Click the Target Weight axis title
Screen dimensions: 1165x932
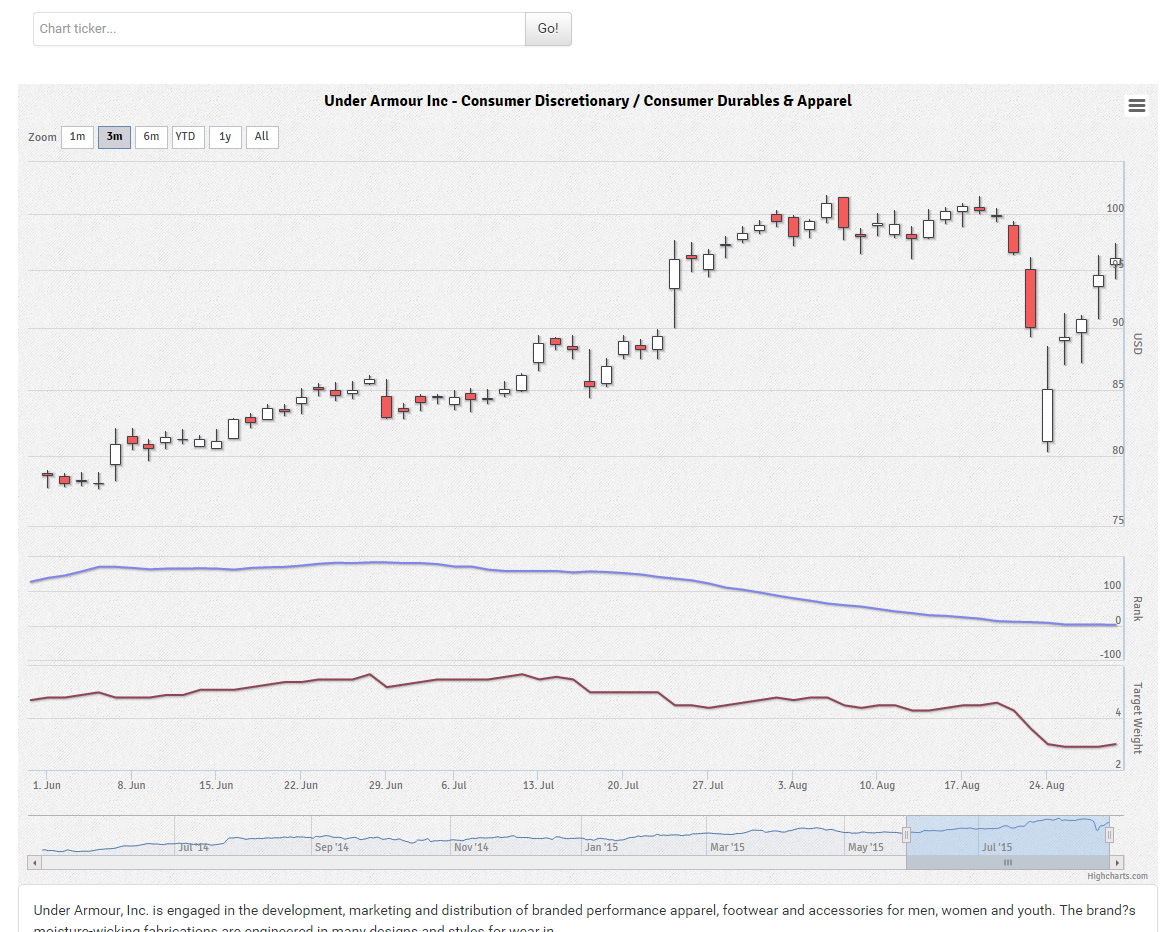coord(1138,718)
